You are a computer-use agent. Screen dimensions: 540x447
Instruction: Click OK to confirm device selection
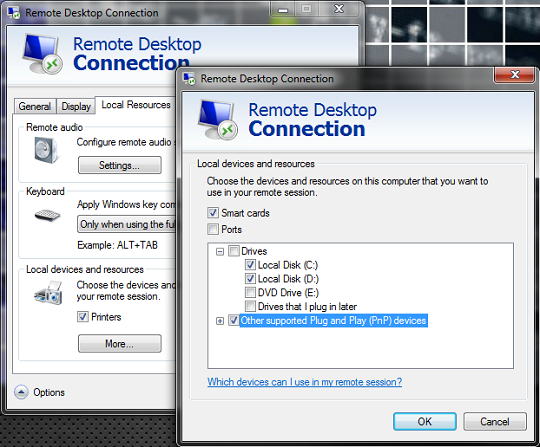(x=425, y=422)
